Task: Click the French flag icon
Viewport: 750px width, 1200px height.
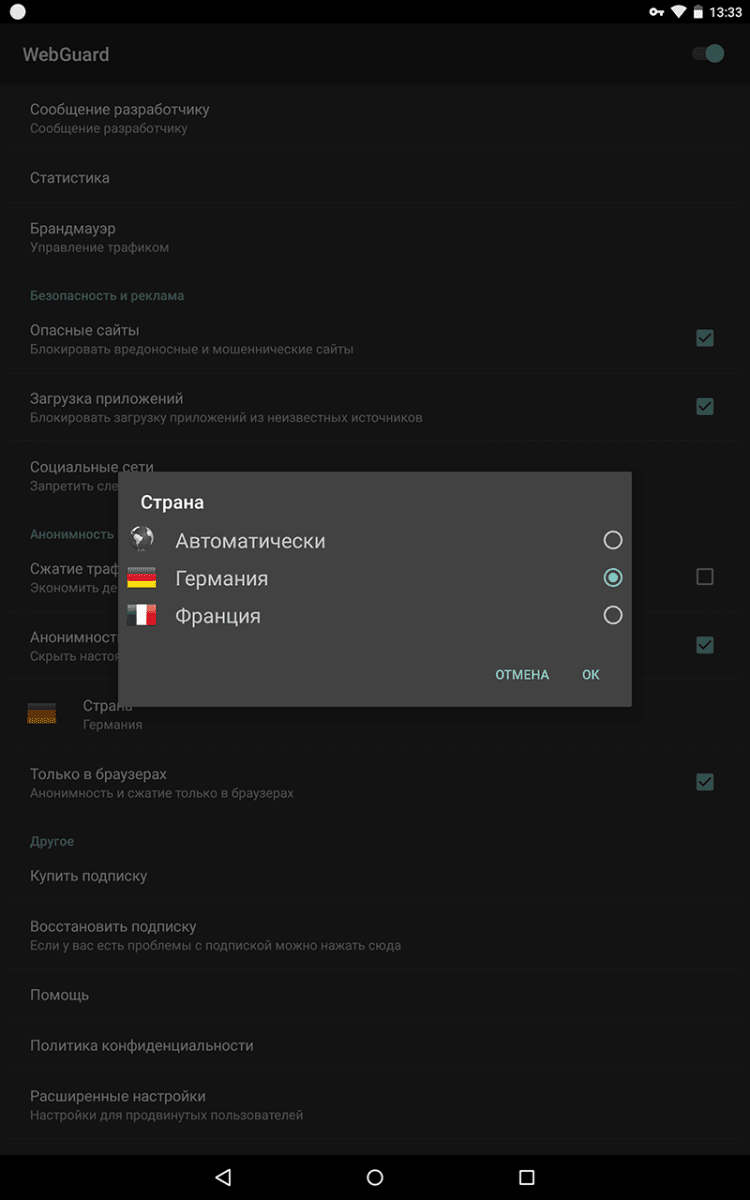Action: pyautogui.click(x=142, y=615)
